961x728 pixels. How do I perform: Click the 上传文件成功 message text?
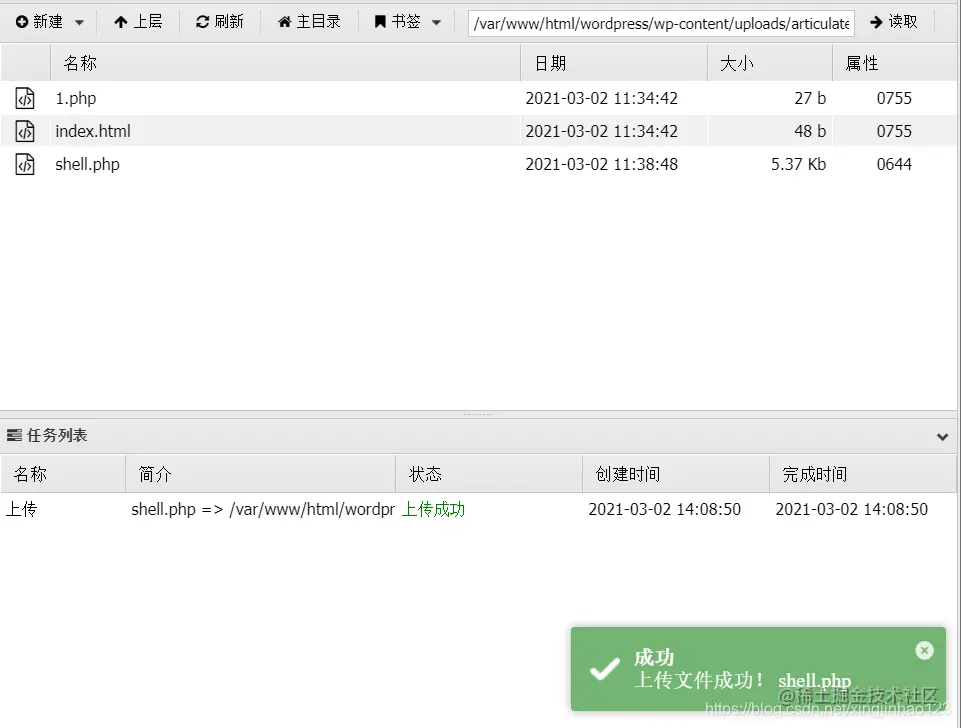[x=699, y=680]
